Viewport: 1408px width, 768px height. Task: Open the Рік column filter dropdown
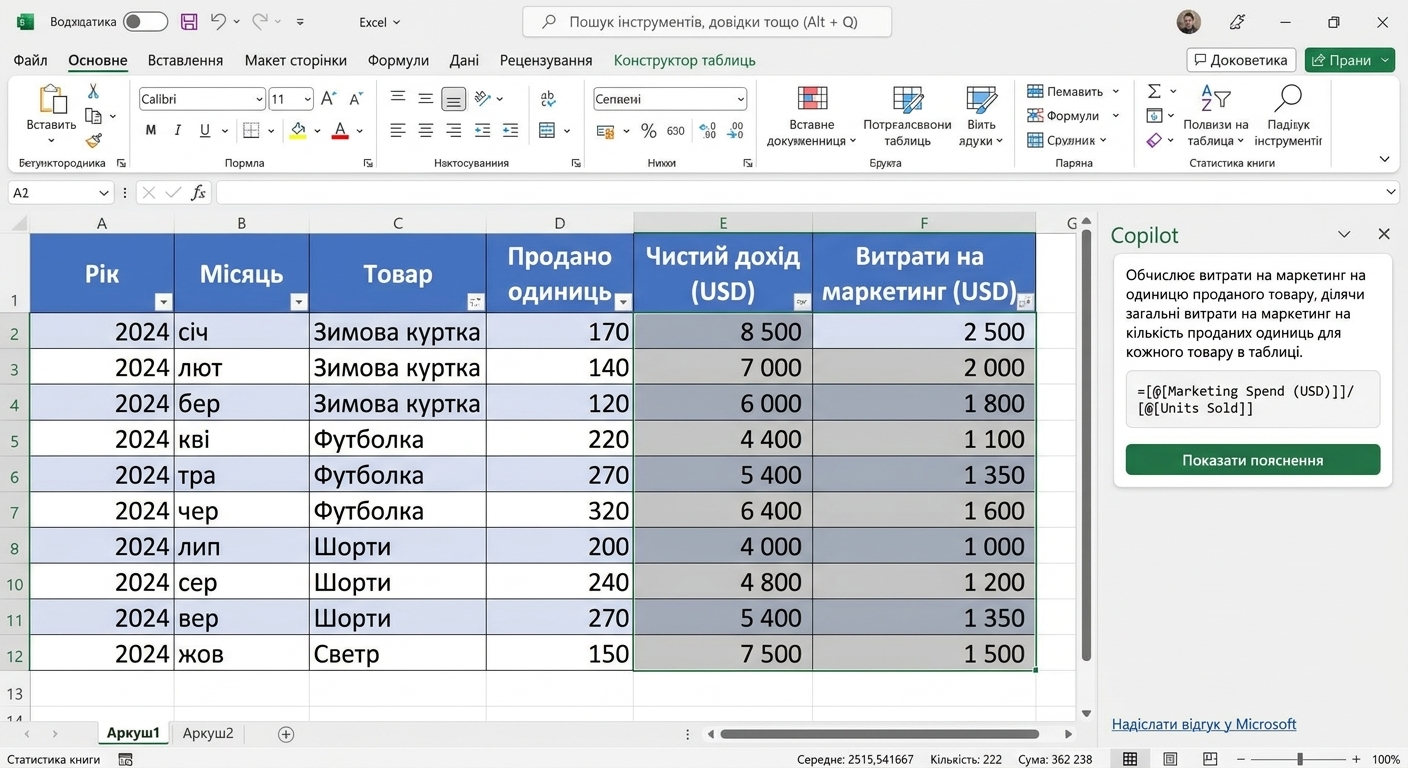click(x=164, y=302)
